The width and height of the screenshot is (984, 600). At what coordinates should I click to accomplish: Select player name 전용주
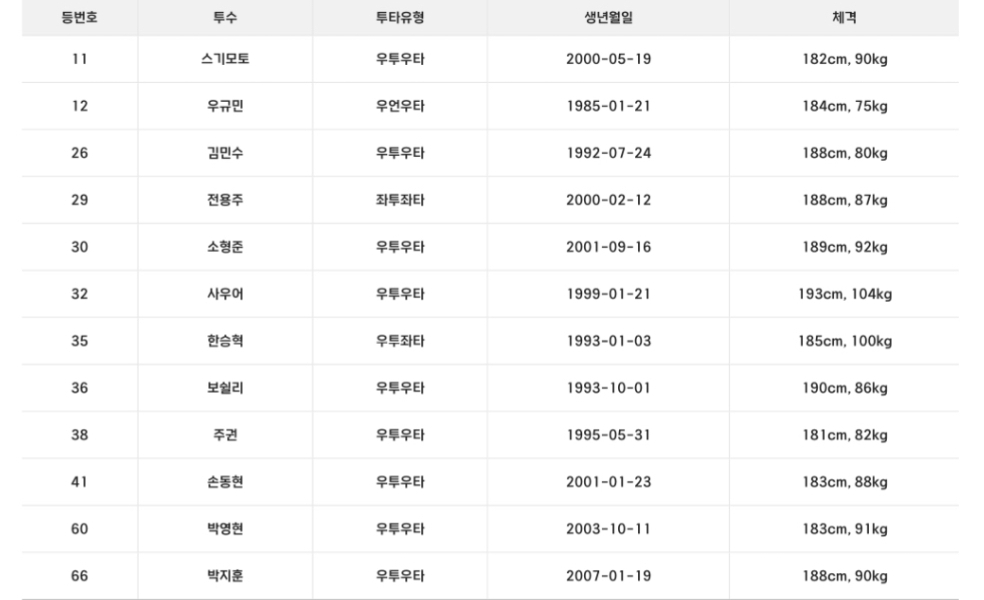(225, 200)
